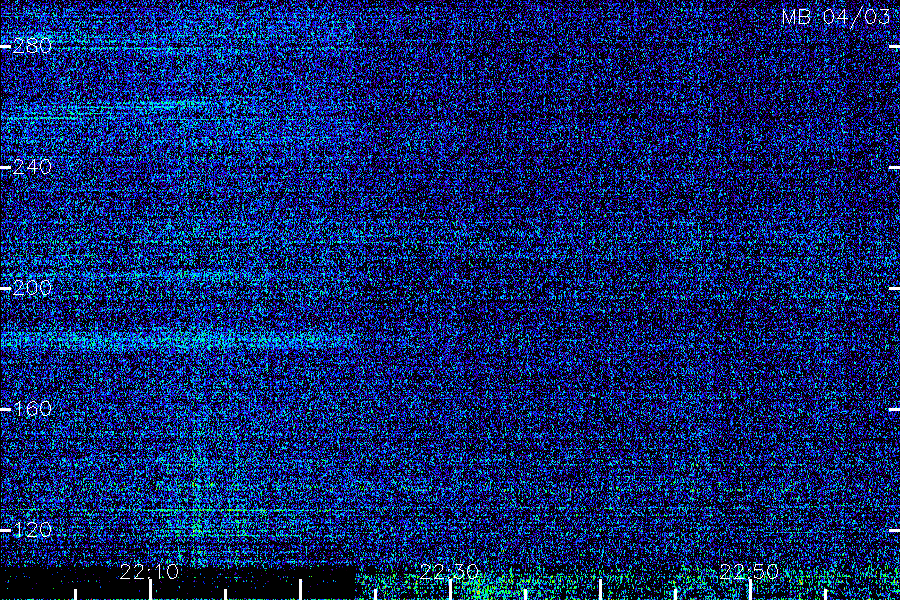The width and height of the screenshot is (900, 600).
Task: Click the 22:10 time label
Action: coord(150,572)
